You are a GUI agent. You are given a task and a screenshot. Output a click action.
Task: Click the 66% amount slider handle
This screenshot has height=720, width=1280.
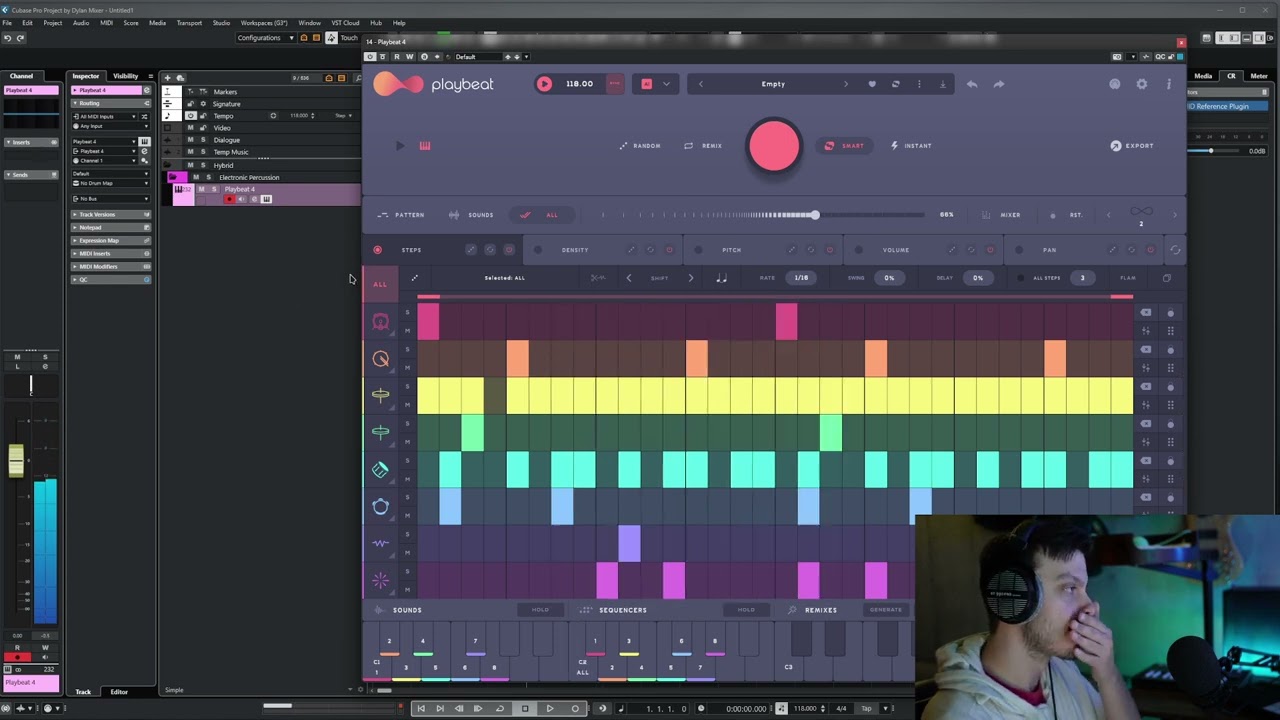tap(815, 215)
